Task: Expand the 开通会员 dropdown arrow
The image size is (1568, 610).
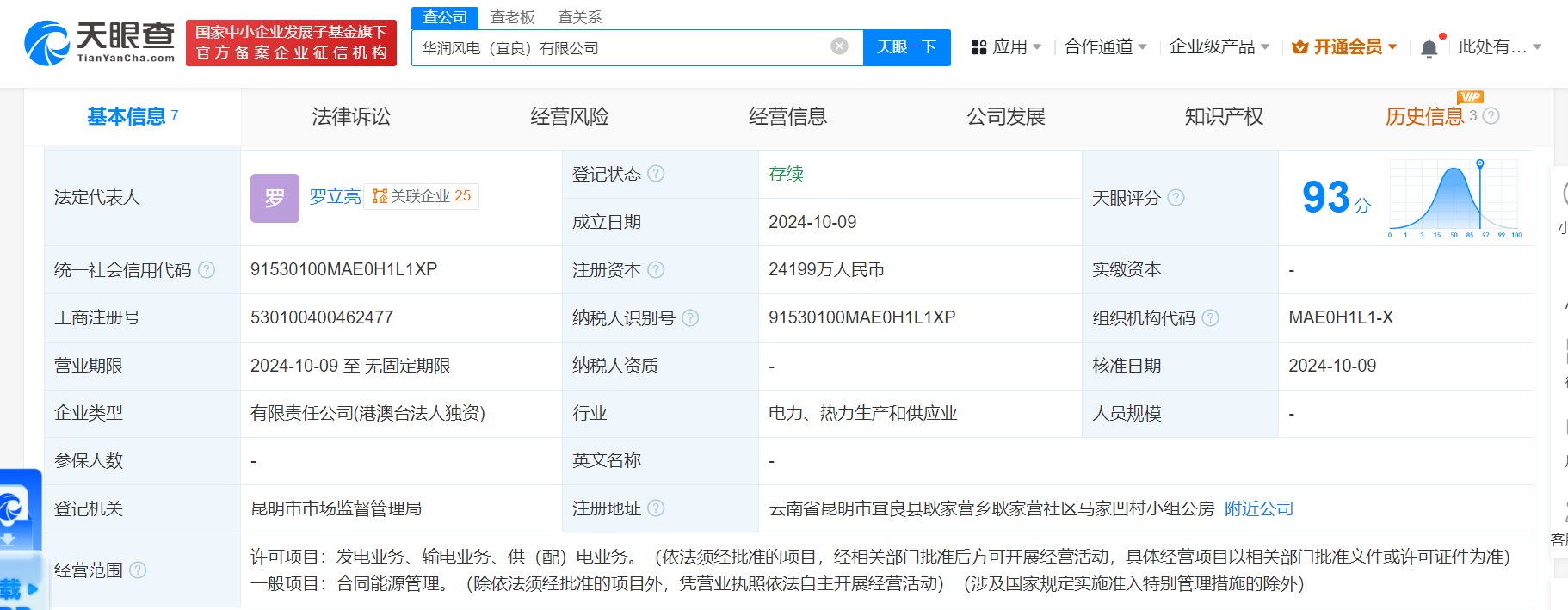Action: pyautogui.click(x=1392, y=47)
